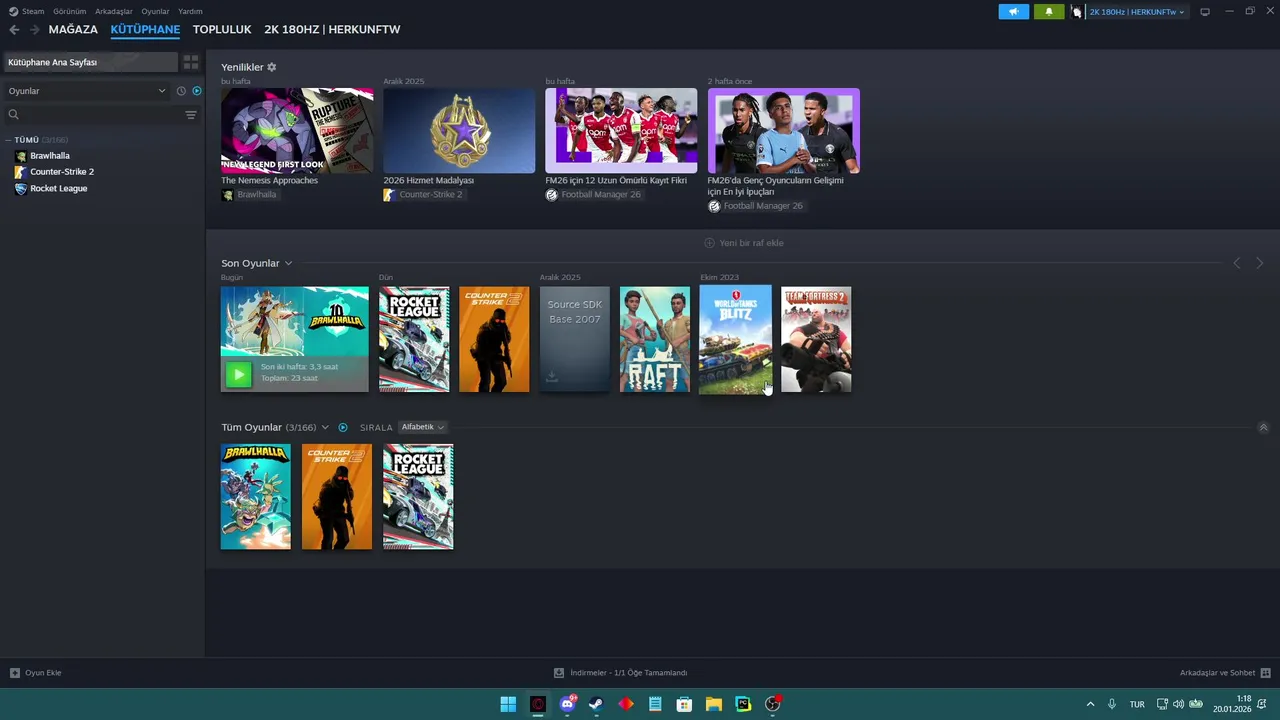The image size is (1280, 720).
Task: Go forward with the navigation arrow
Action: click(34, 30)
